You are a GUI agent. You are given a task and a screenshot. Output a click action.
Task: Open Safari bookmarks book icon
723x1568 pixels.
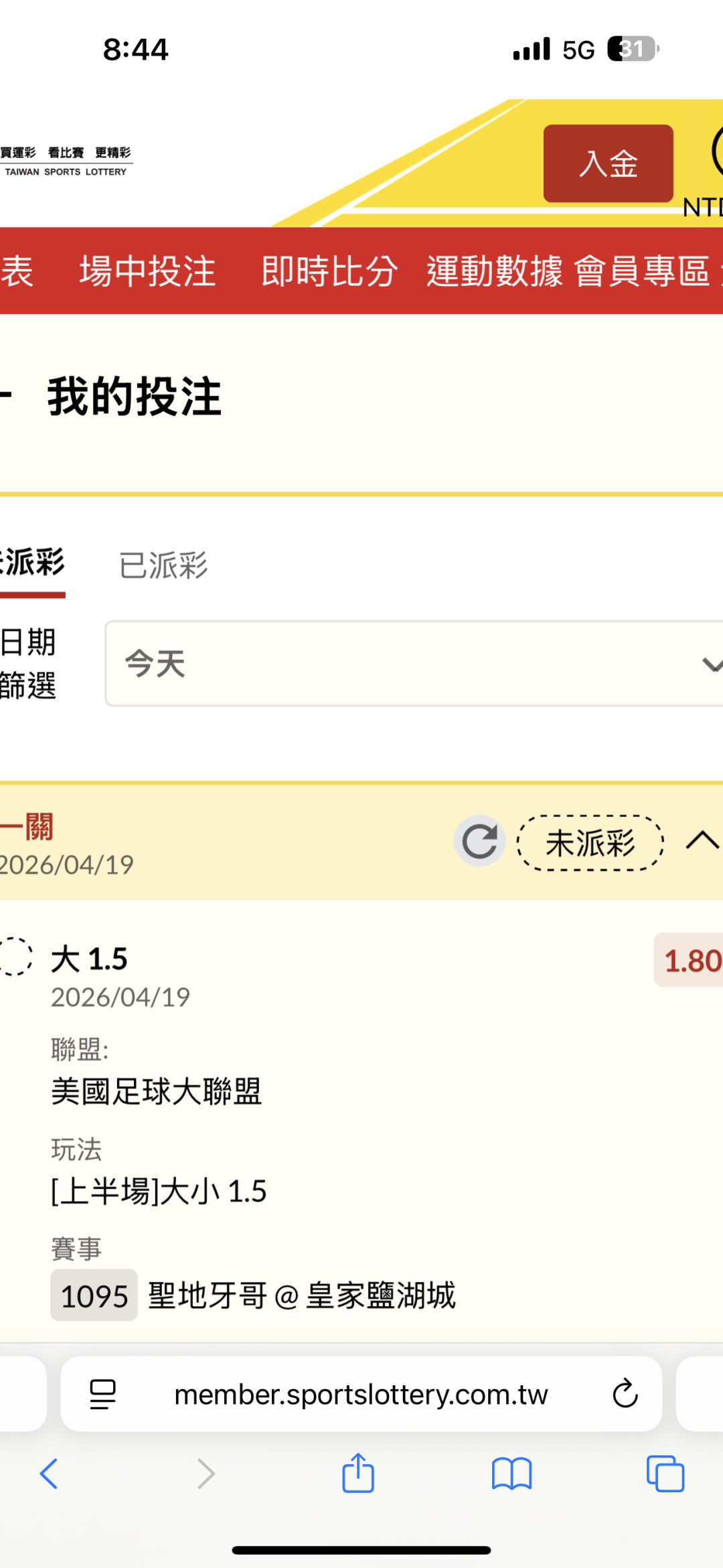tap(511, 1474)
